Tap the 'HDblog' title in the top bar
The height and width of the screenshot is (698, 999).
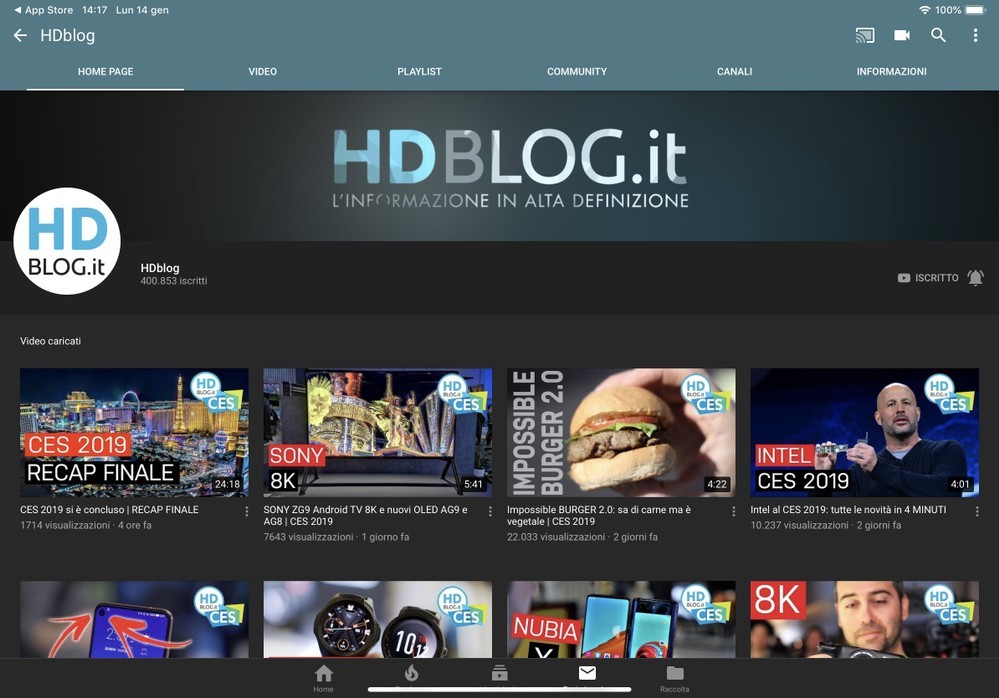[68, 36]
